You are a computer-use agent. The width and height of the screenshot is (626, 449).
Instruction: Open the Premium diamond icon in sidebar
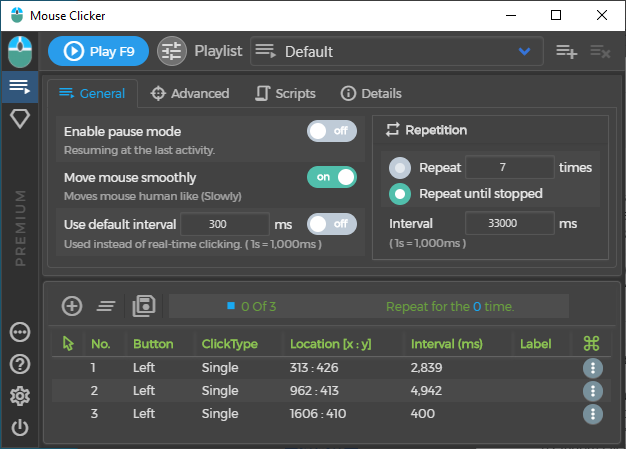tap(19, 119)
